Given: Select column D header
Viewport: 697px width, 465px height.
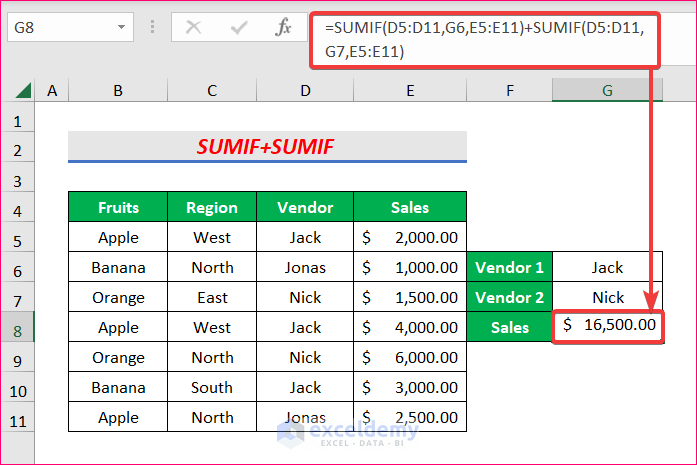Looking at the screenshot, I should coord(305,91).
